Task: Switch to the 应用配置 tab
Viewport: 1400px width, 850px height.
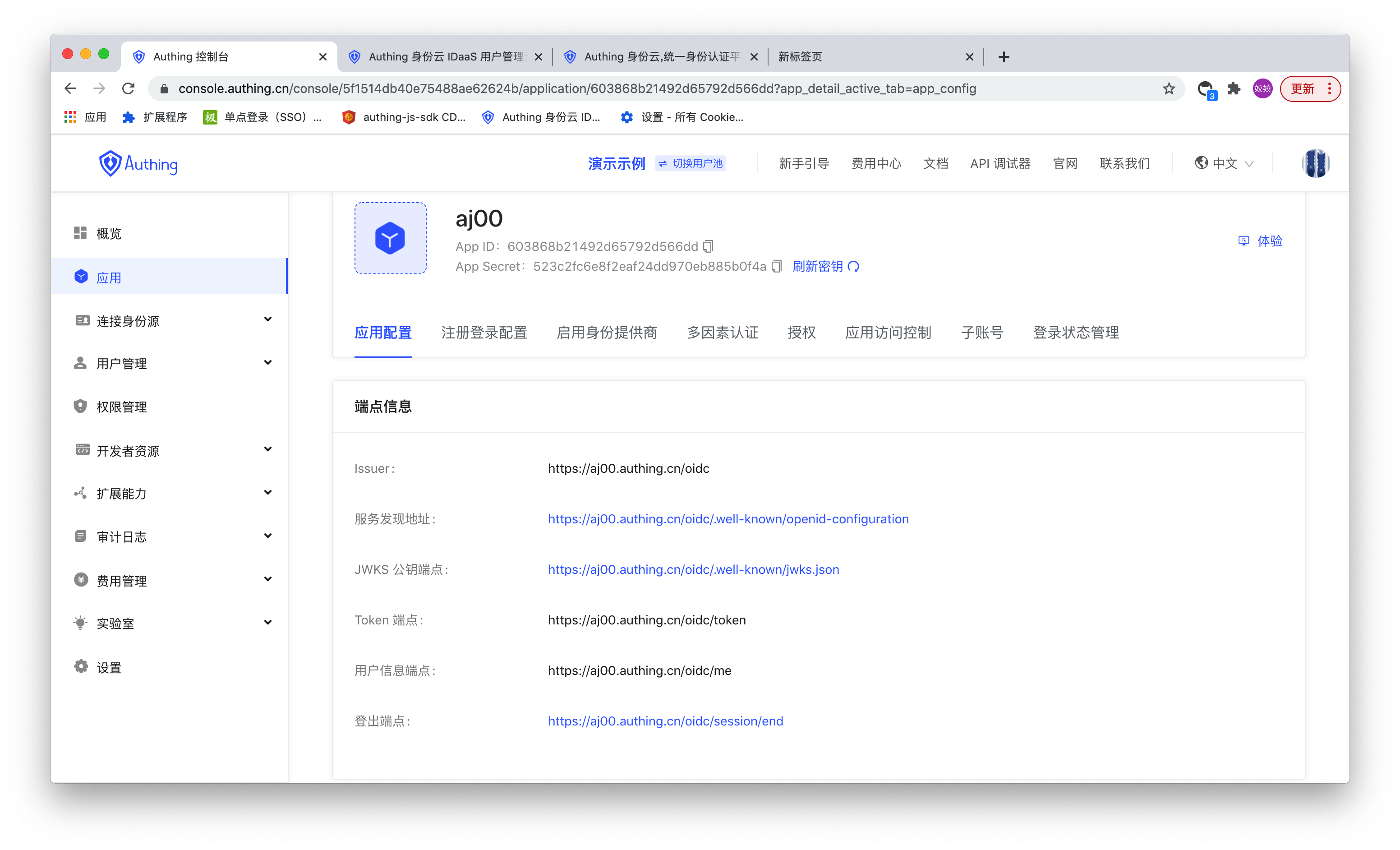Action: [x=383, y=333]
